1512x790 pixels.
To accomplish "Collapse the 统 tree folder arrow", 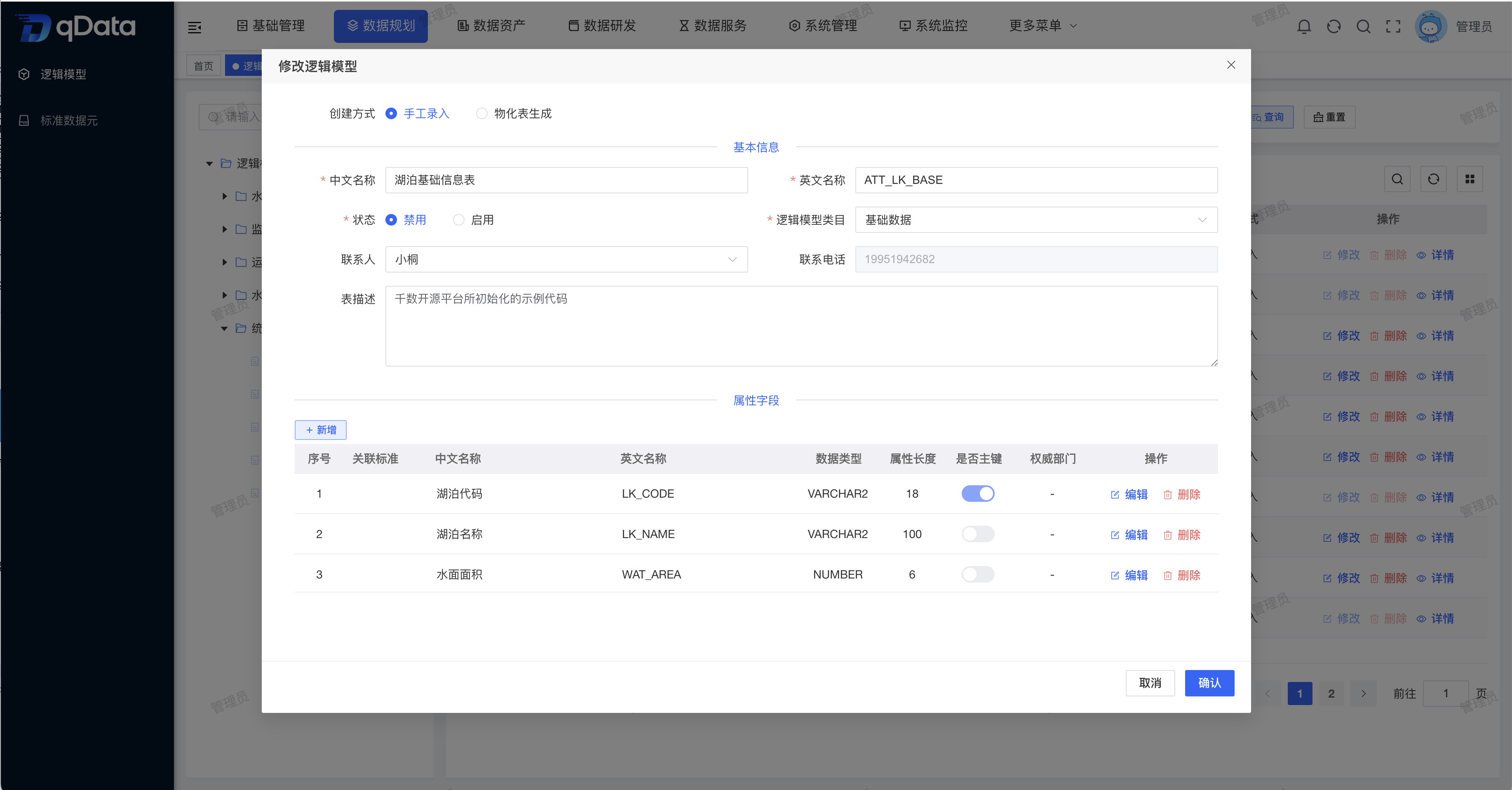I will click(x=224, y=329).
